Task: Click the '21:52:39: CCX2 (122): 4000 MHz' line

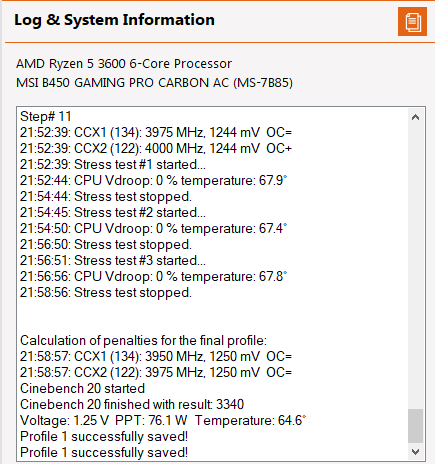Action: 156,148
